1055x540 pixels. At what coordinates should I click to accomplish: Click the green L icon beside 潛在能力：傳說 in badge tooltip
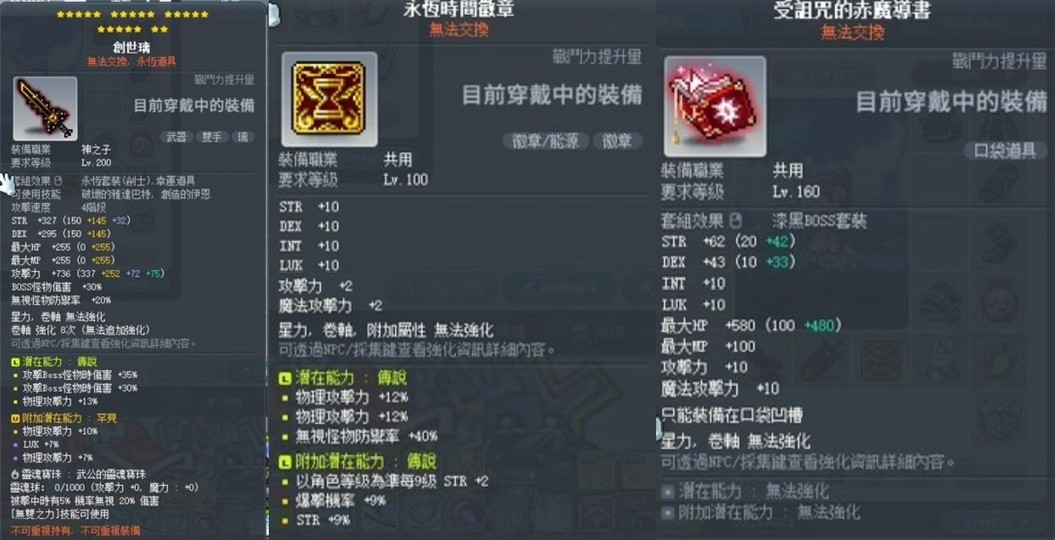click(285, 379)
